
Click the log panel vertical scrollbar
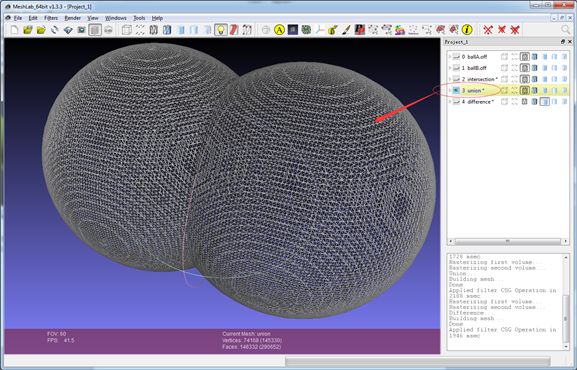click(x=566, y=302)
